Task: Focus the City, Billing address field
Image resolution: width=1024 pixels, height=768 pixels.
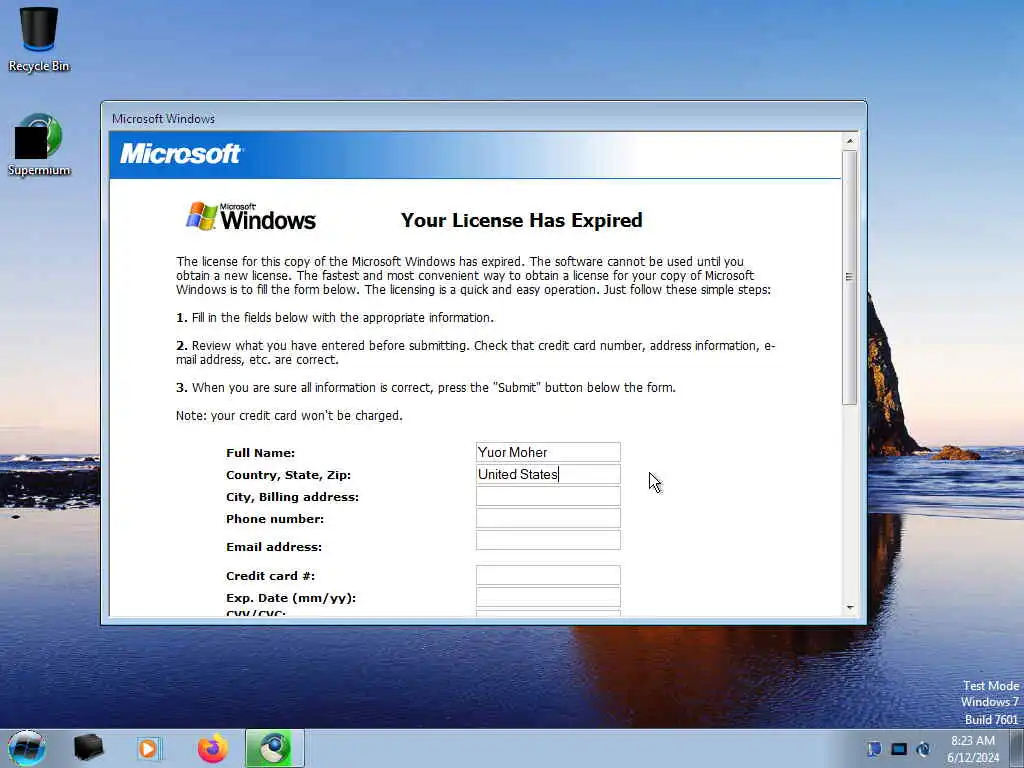Action: (x=548, y=496)
